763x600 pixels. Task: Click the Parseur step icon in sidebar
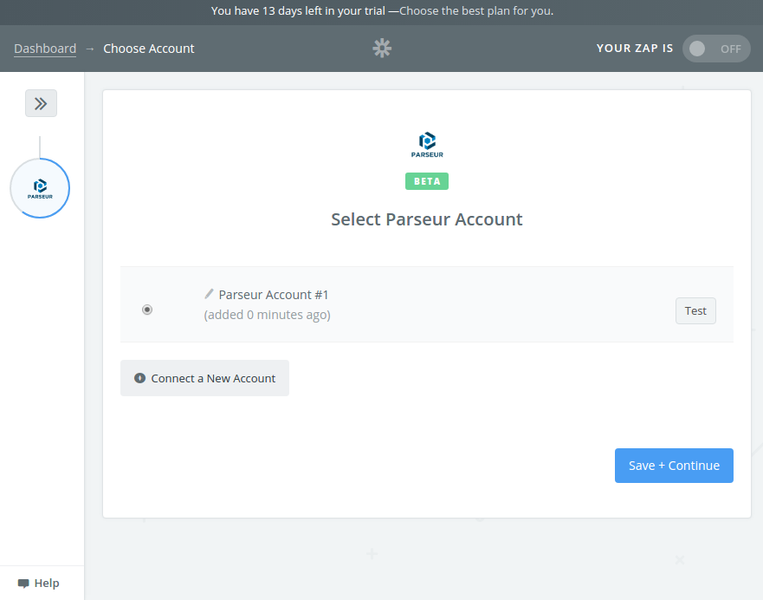click(x=40, y=188)
